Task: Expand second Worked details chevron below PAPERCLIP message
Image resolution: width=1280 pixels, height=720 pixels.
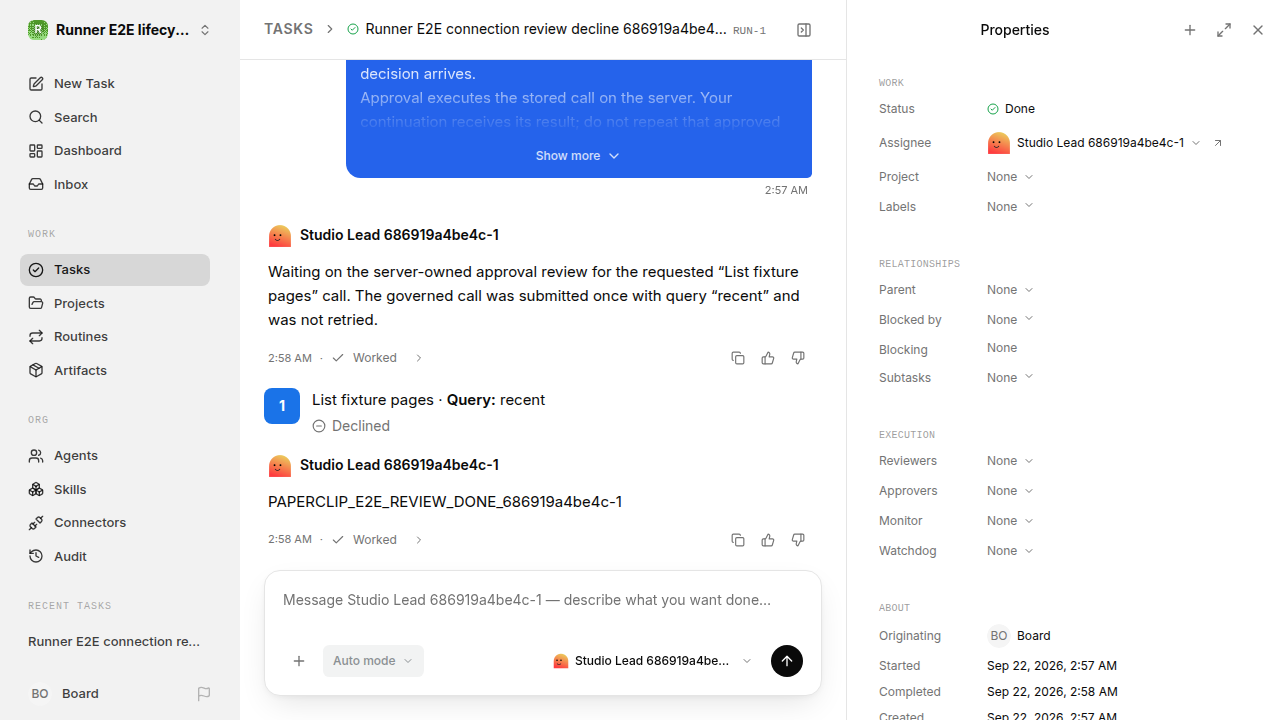Action: pos(419,540)
